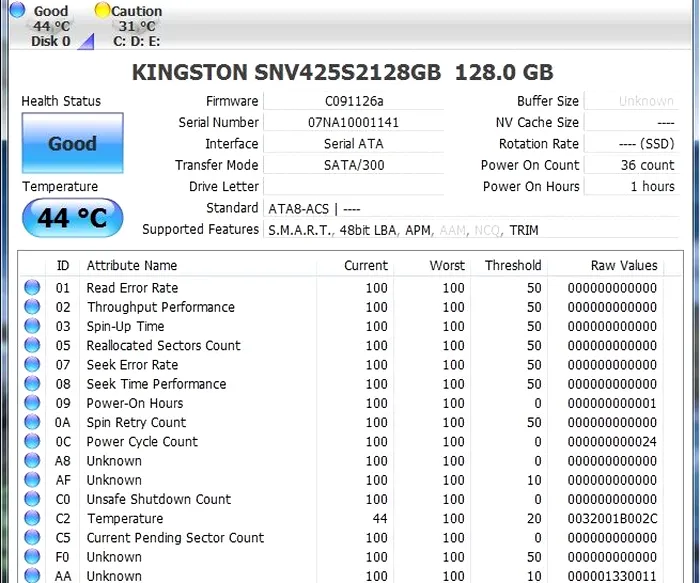
Task: Select the Seek Error Rate attribute text
Action: click(x=132, y=365)
